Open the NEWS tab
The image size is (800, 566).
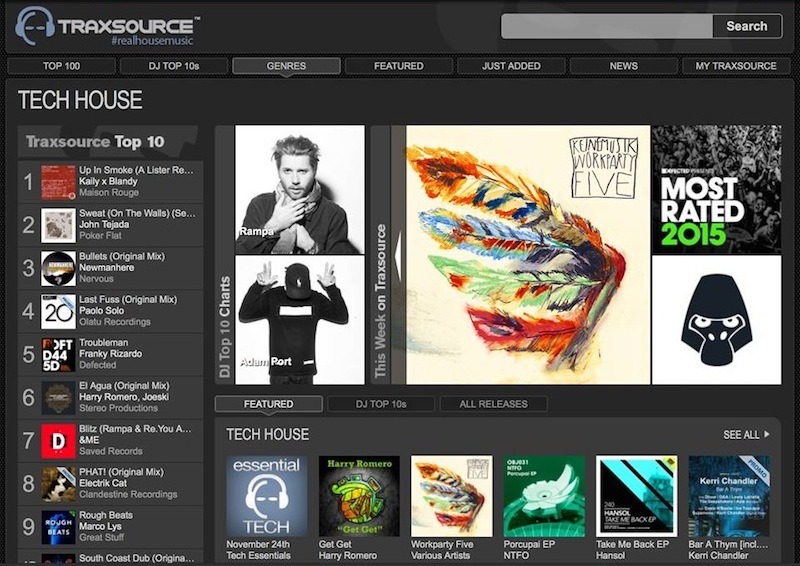click(623, 66)
